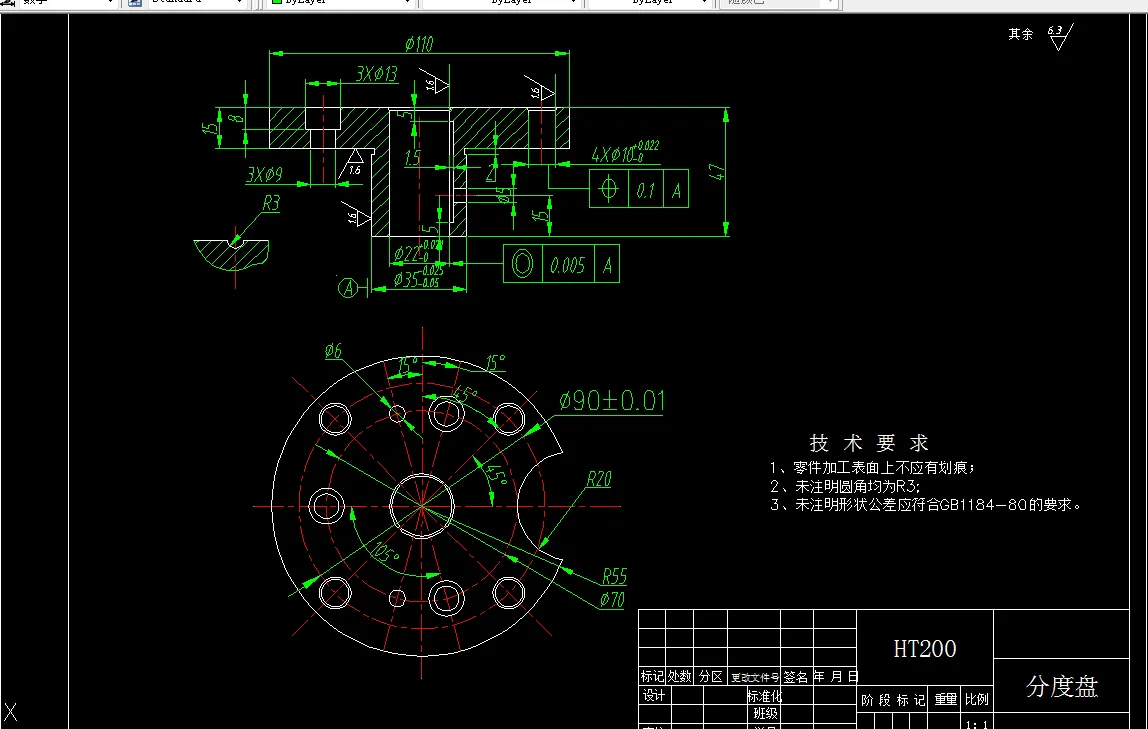This screenshot has height=729, width=1148.
Task: Click the position tolerance symbol in 0.1 A frame
Action: pyautogui.click(x=608, y=189)
